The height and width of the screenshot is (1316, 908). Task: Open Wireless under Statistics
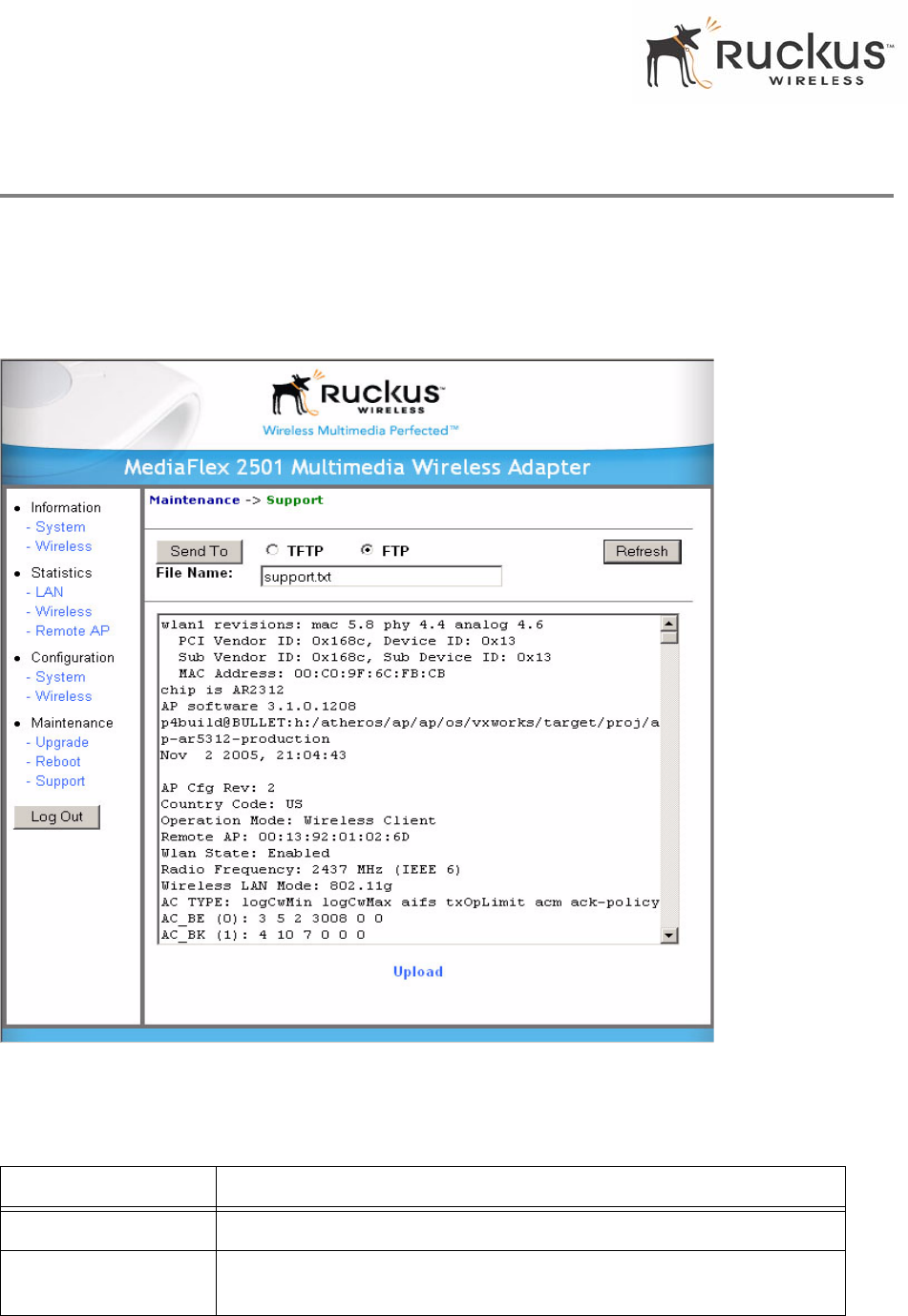(64, 611)
